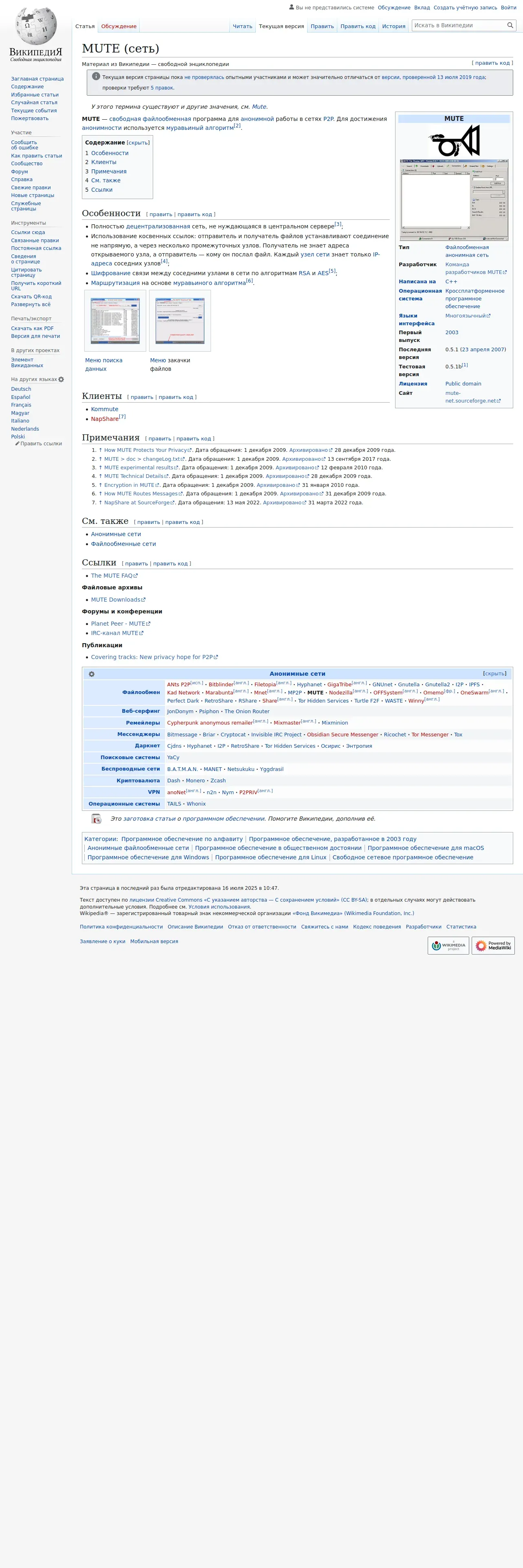Click the search magnifier icon

coord(510,26)
